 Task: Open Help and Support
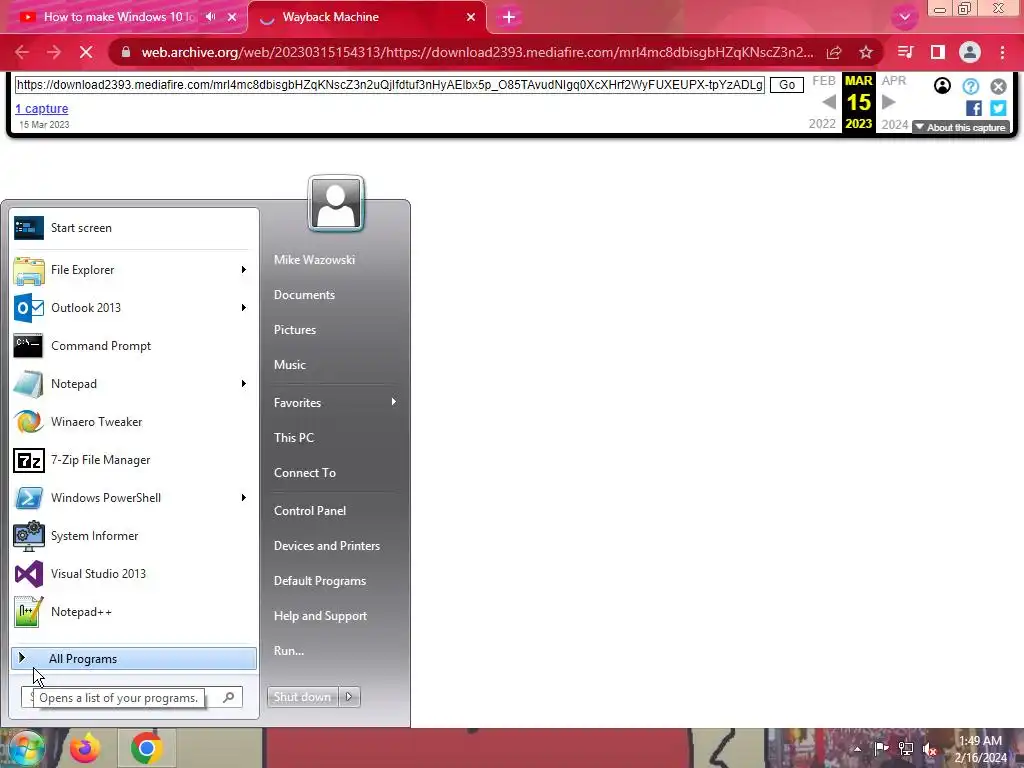[320, 616]
